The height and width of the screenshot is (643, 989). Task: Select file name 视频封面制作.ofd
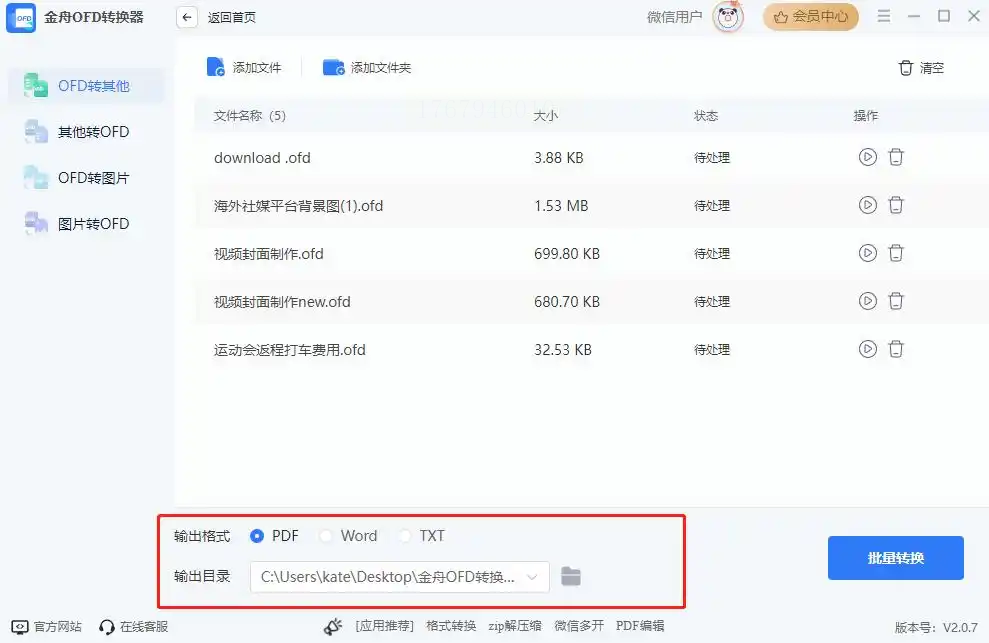click(x=269, y=254)
